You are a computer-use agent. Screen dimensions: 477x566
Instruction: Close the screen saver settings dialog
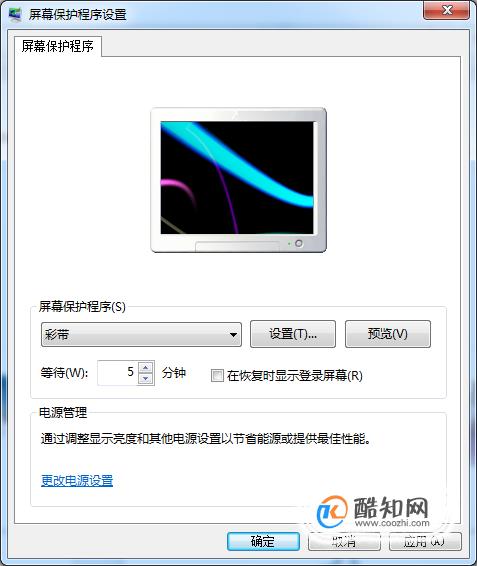447,10
